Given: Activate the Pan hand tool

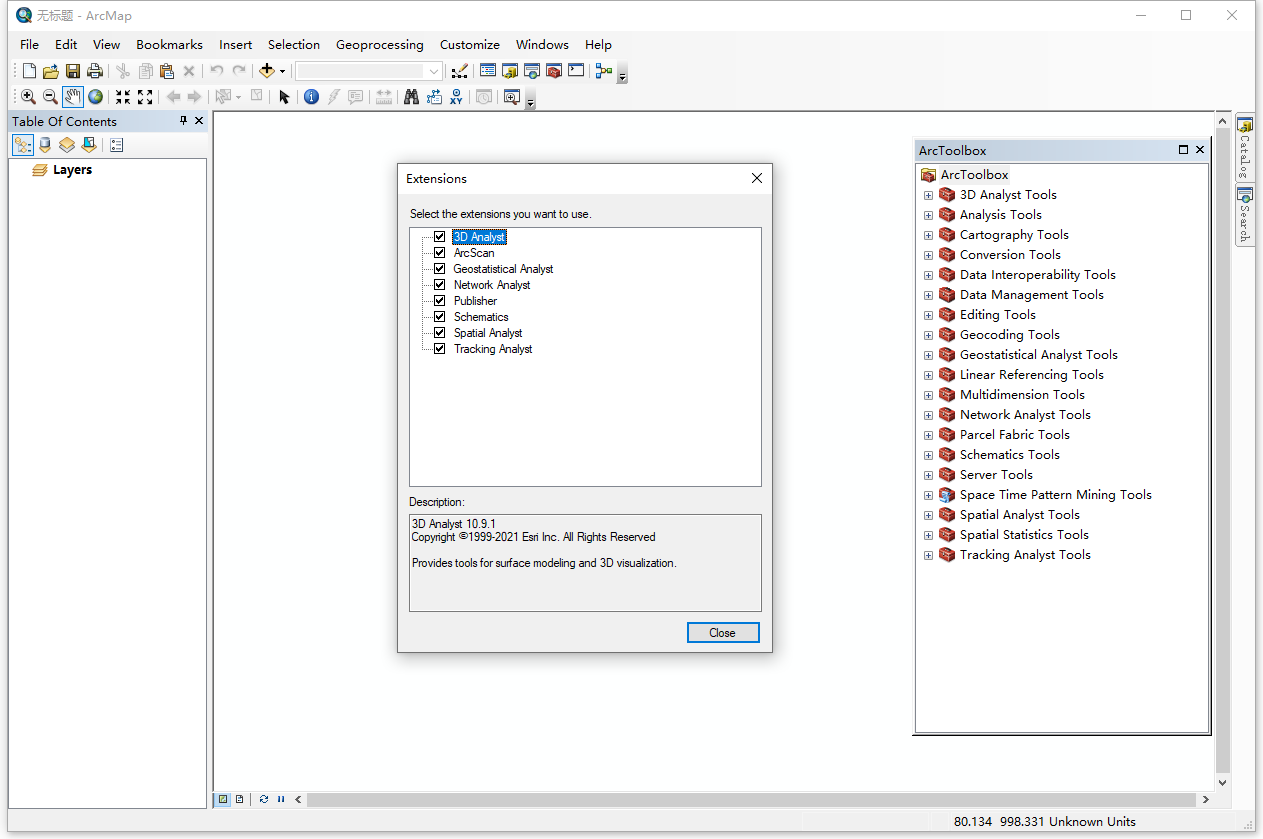Looking at the screenshot, I should pyautogui.click(x=73, y=97).
